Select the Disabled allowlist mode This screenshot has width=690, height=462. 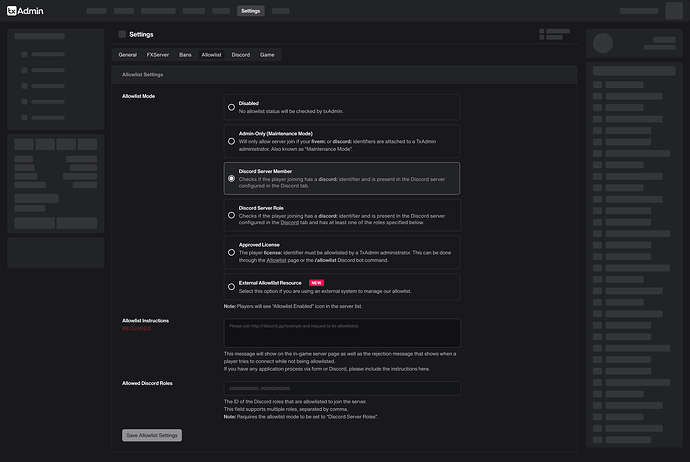click(x=341, y=107)
